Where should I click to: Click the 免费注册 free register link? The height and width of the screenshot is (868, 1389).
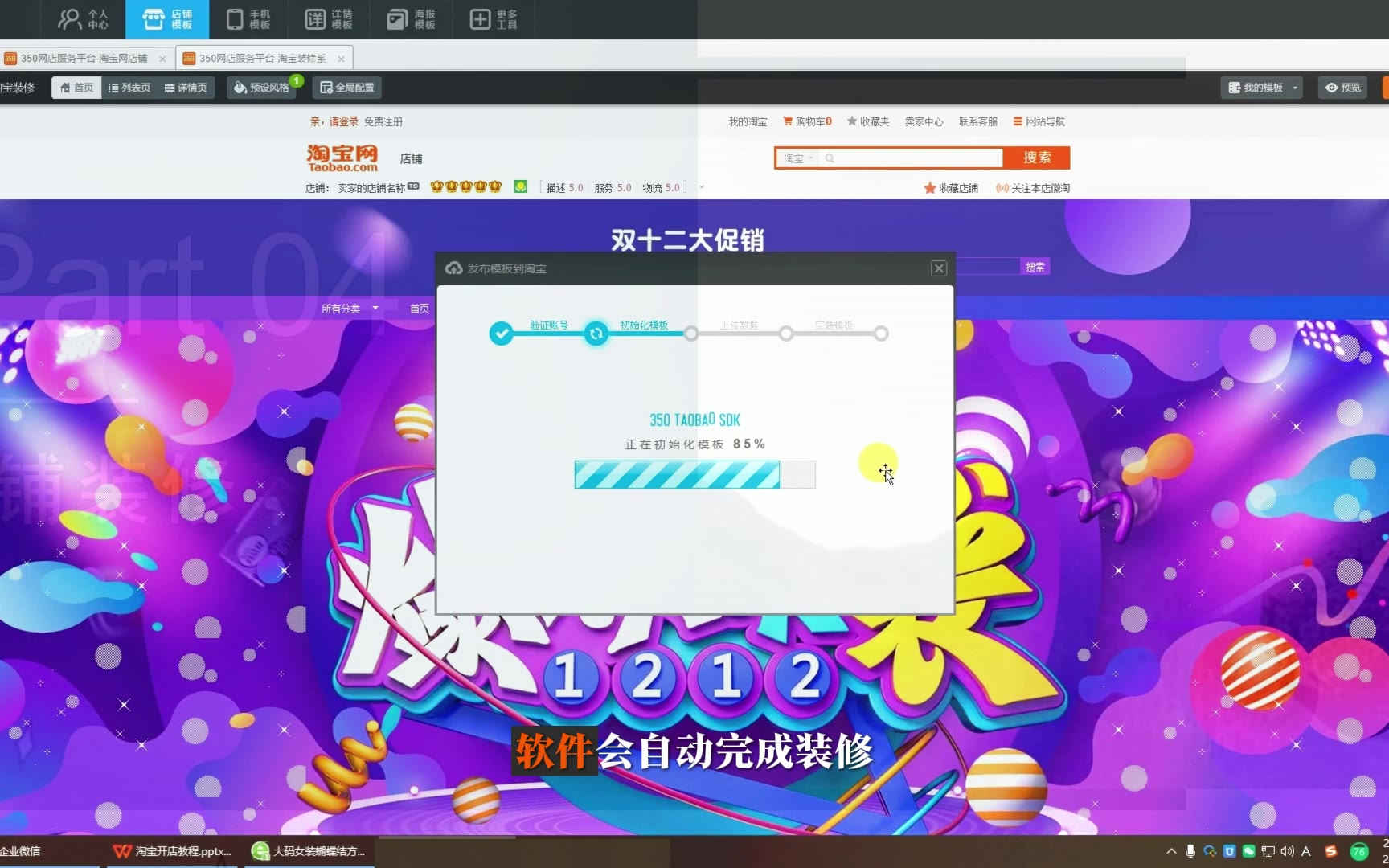coord(383,121)
